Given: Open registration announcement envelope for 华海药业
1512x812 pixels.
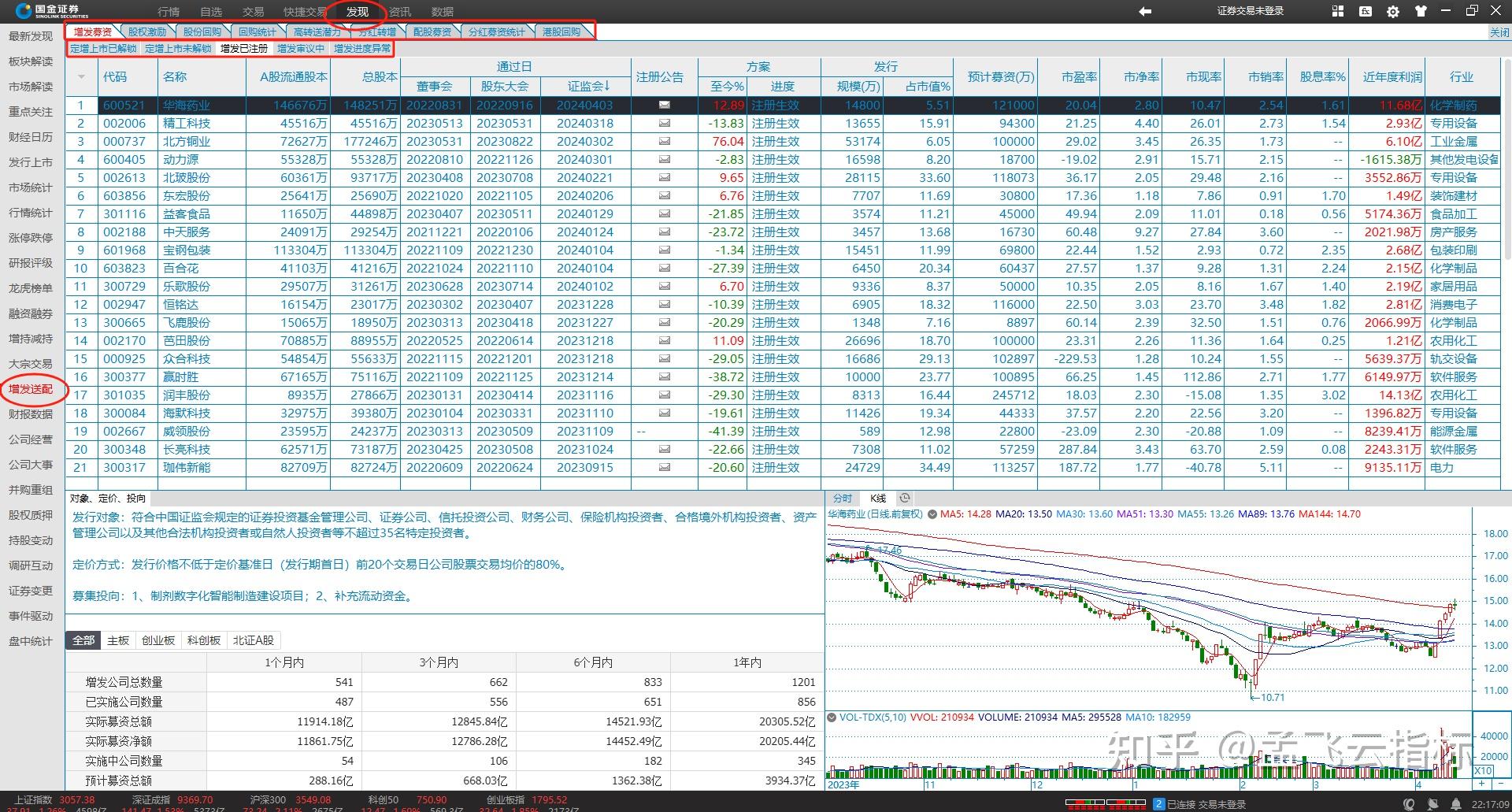Looking at the screenshot, I should pos(664,105).
